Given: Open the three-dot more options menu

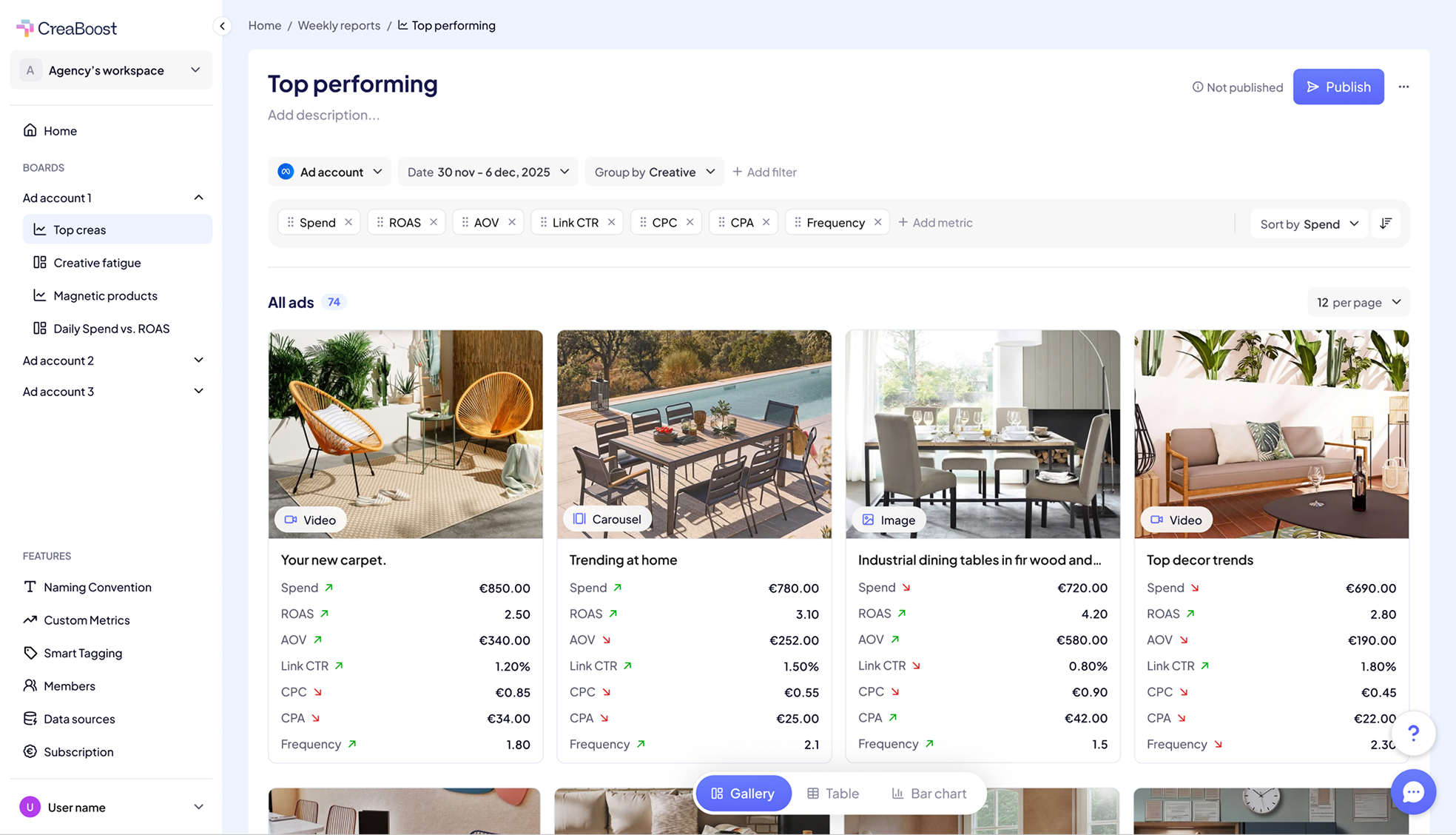Looking at the screenshot, I should pos(1403,87).
